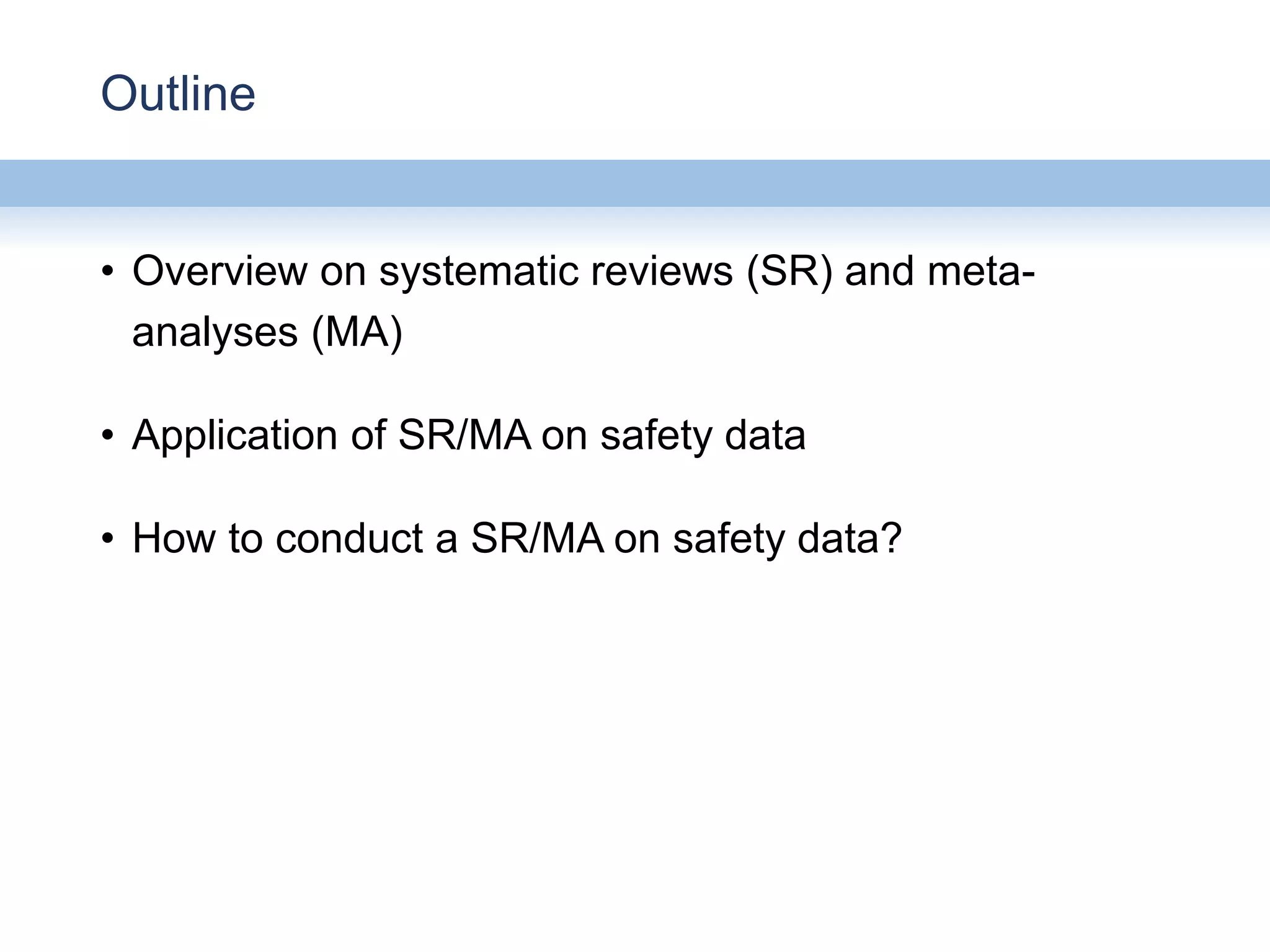Click the word conduct in the third bullet
This screenshot has width=1270, height=952.
[350, 538]
